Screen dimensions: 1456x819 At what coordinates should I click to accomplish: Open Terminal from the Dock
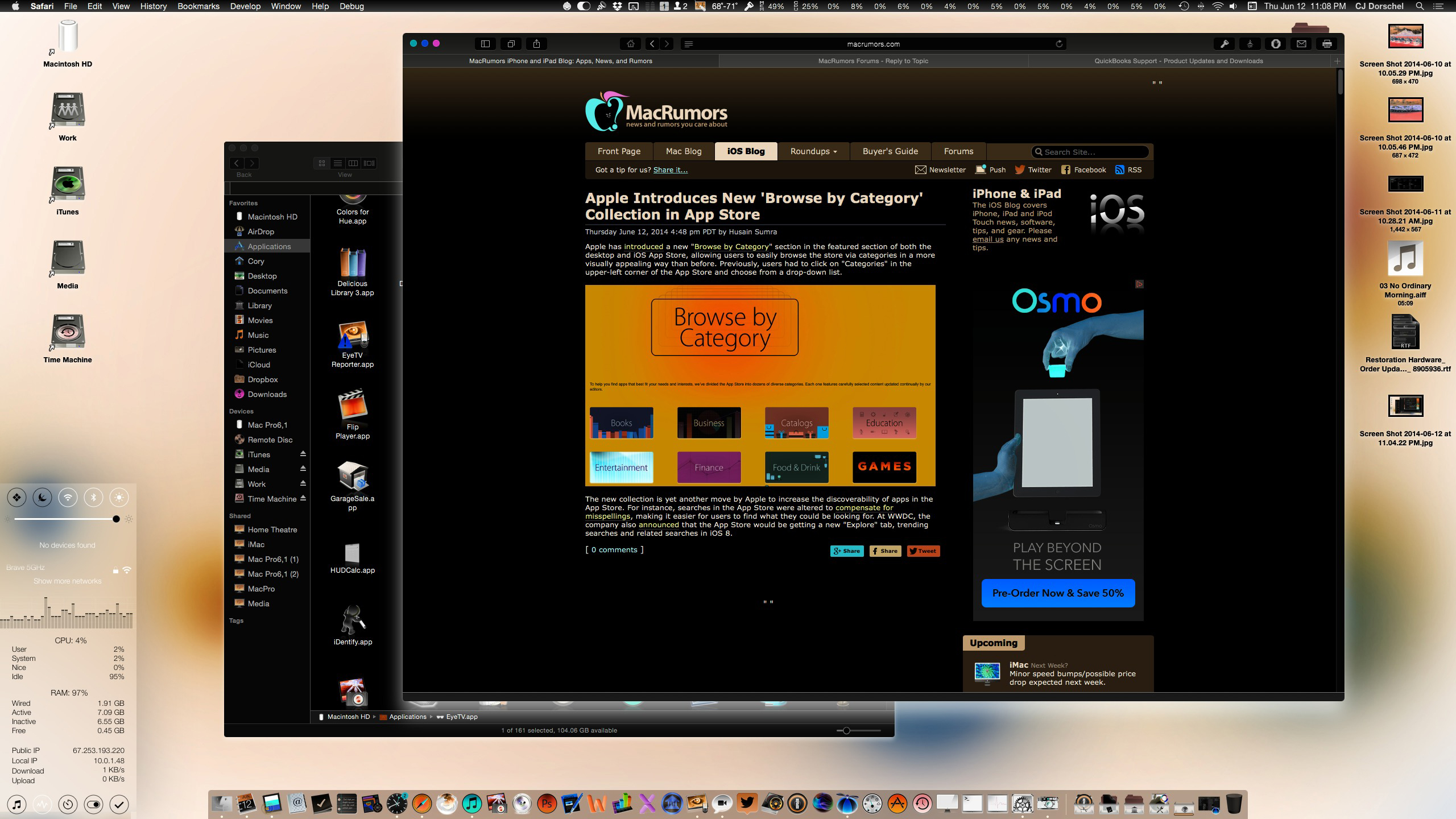(972, 804)
